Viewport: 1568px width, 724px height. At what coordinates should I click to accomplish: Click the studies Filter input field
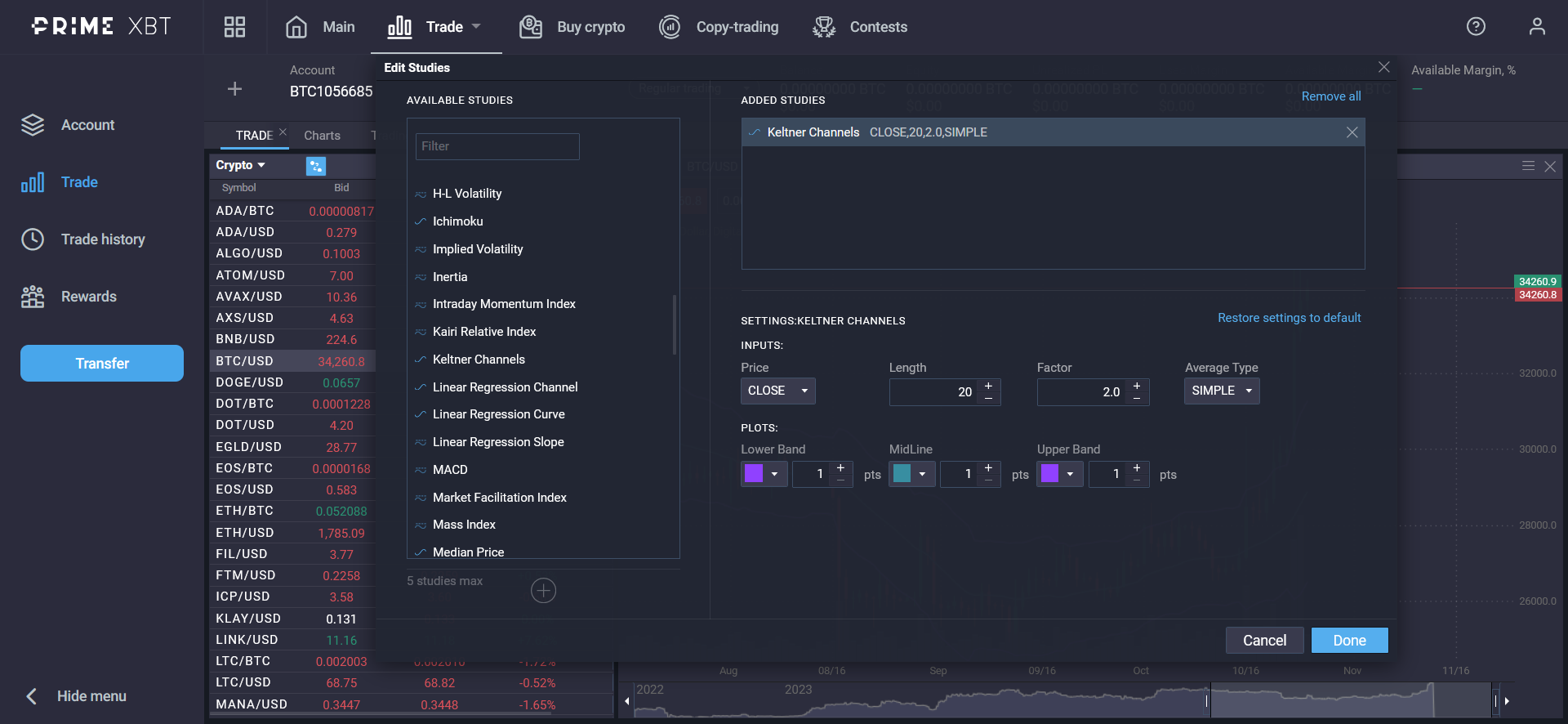497,146
